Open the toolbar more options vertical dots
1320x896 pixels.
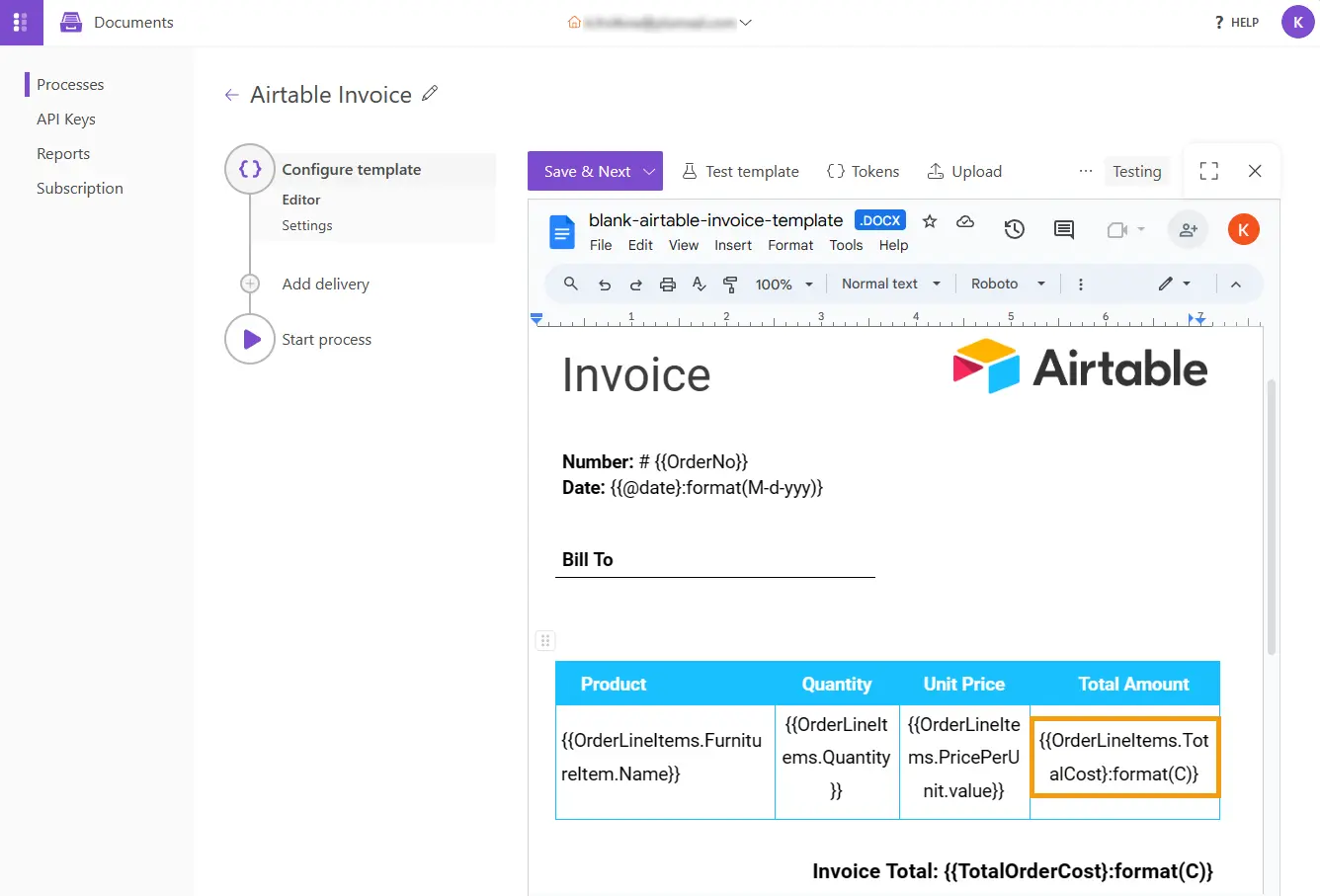1080,285
